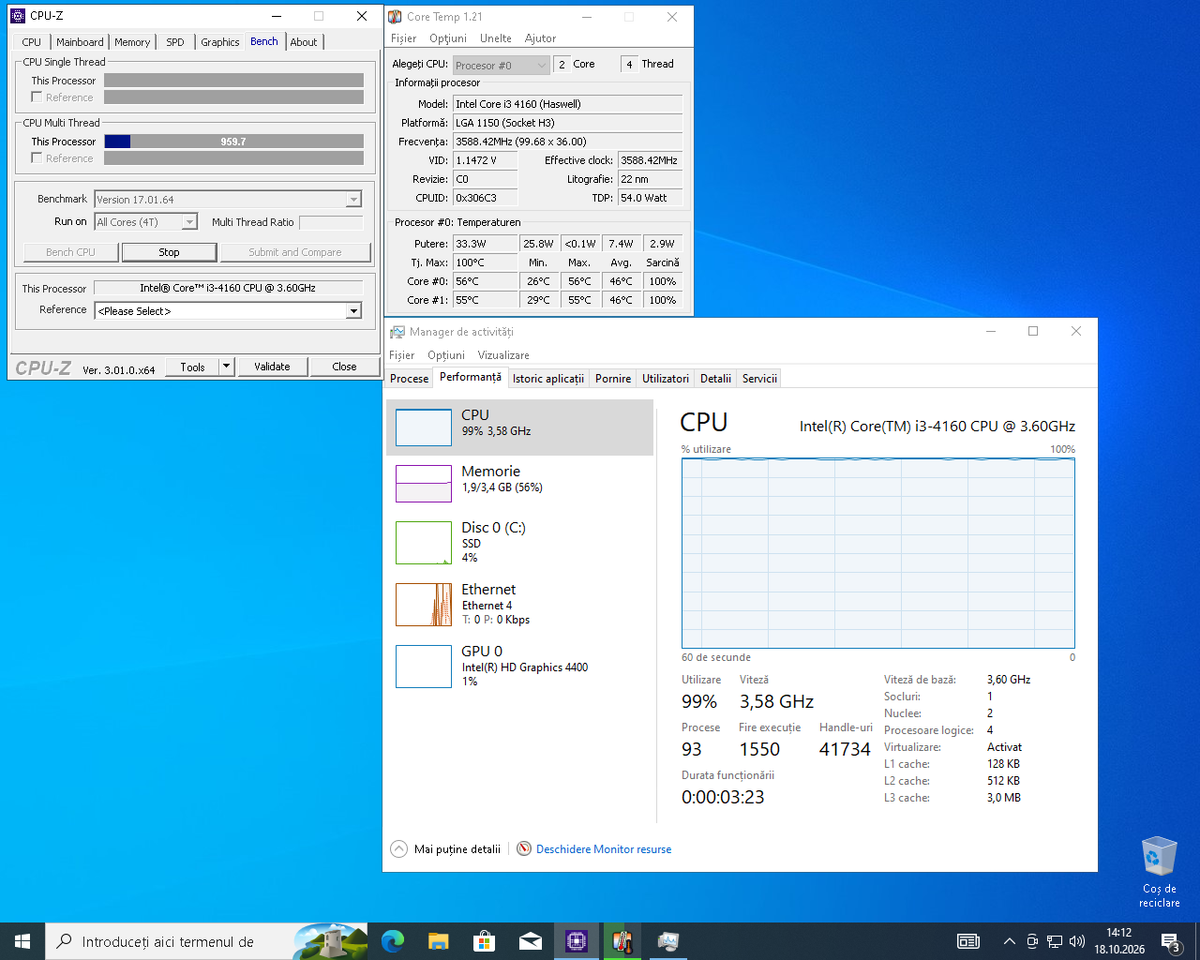Open the Procesor #0 CPU selector
Screen dimensions: 1200x960
pyautogui.click(x=502, y=65)
